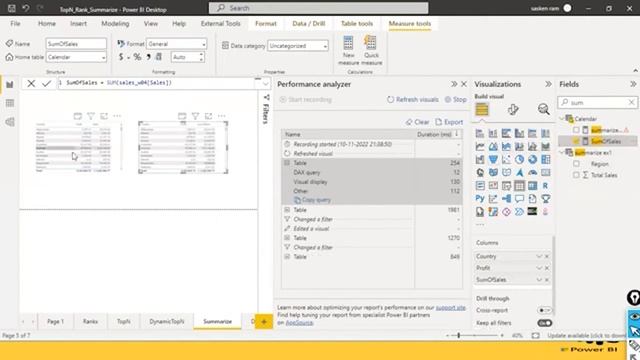Click Copy query under the Table entry
This screenshot has height=360, width=640.
(312, 200)
